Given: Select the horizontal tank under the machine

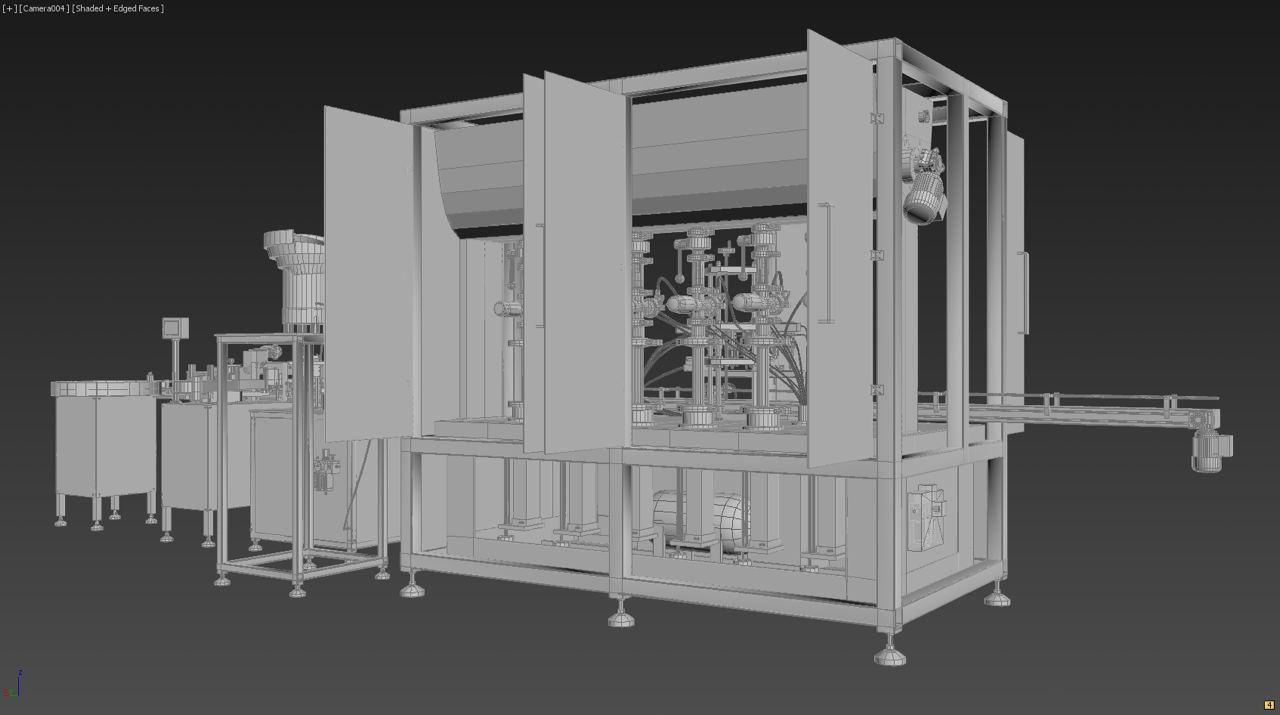Looking at the screenshot, I should click(x=700, y=515).
